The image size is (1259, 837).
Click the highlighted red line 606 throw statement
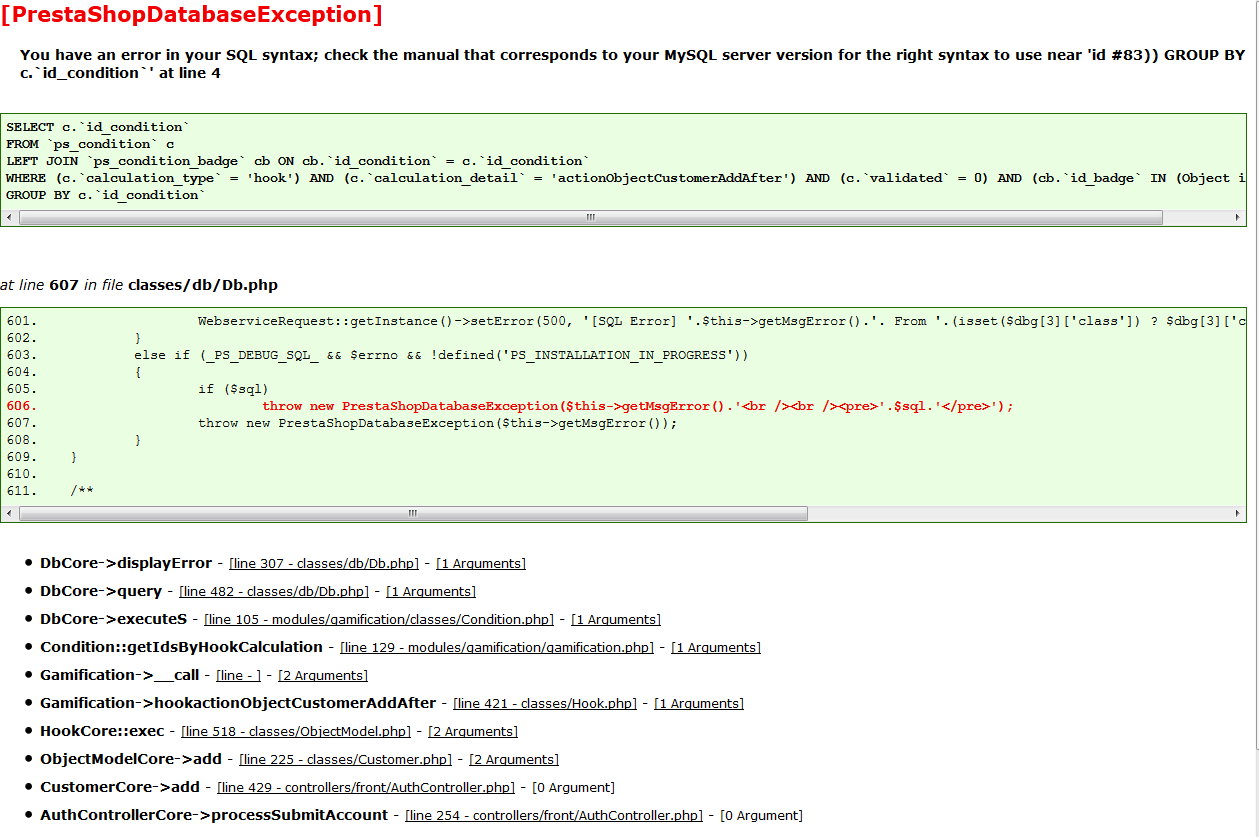(x=638, y=406)
